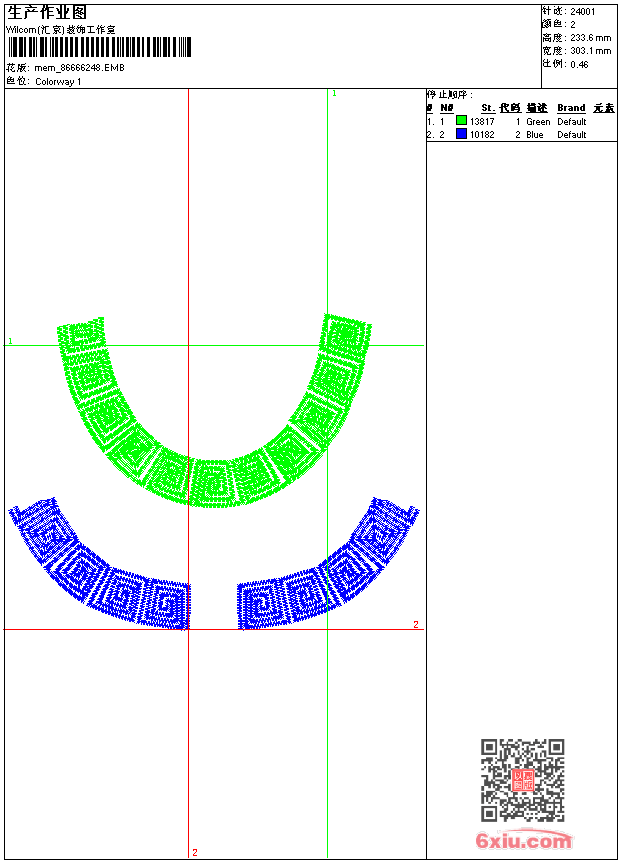620x860 pixels.
Task: Select the barcode under the studio name
Action: point(99,47)
